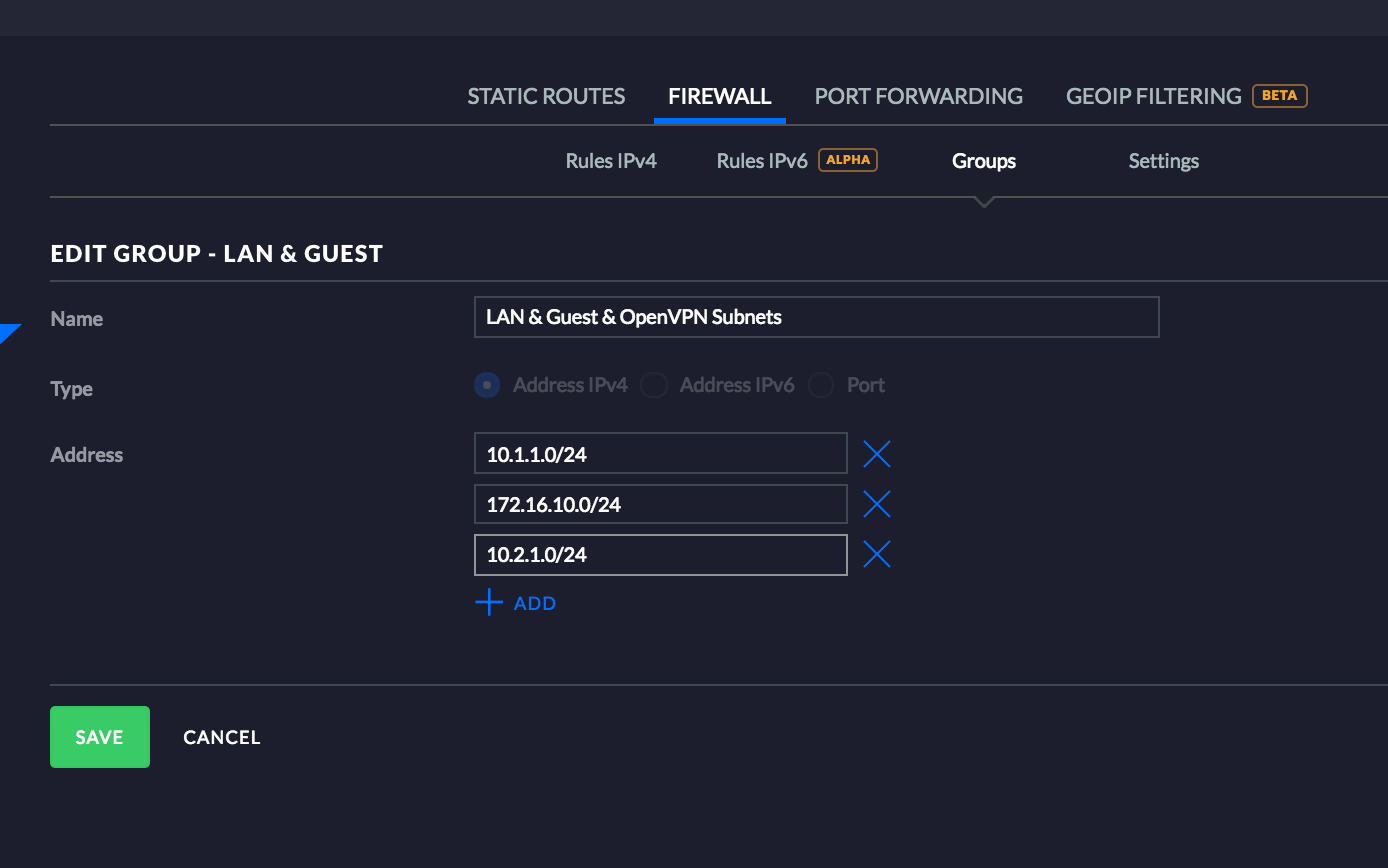
Task: Remove the 10.1.1.0/24 address entry
Action: (876, 454)
